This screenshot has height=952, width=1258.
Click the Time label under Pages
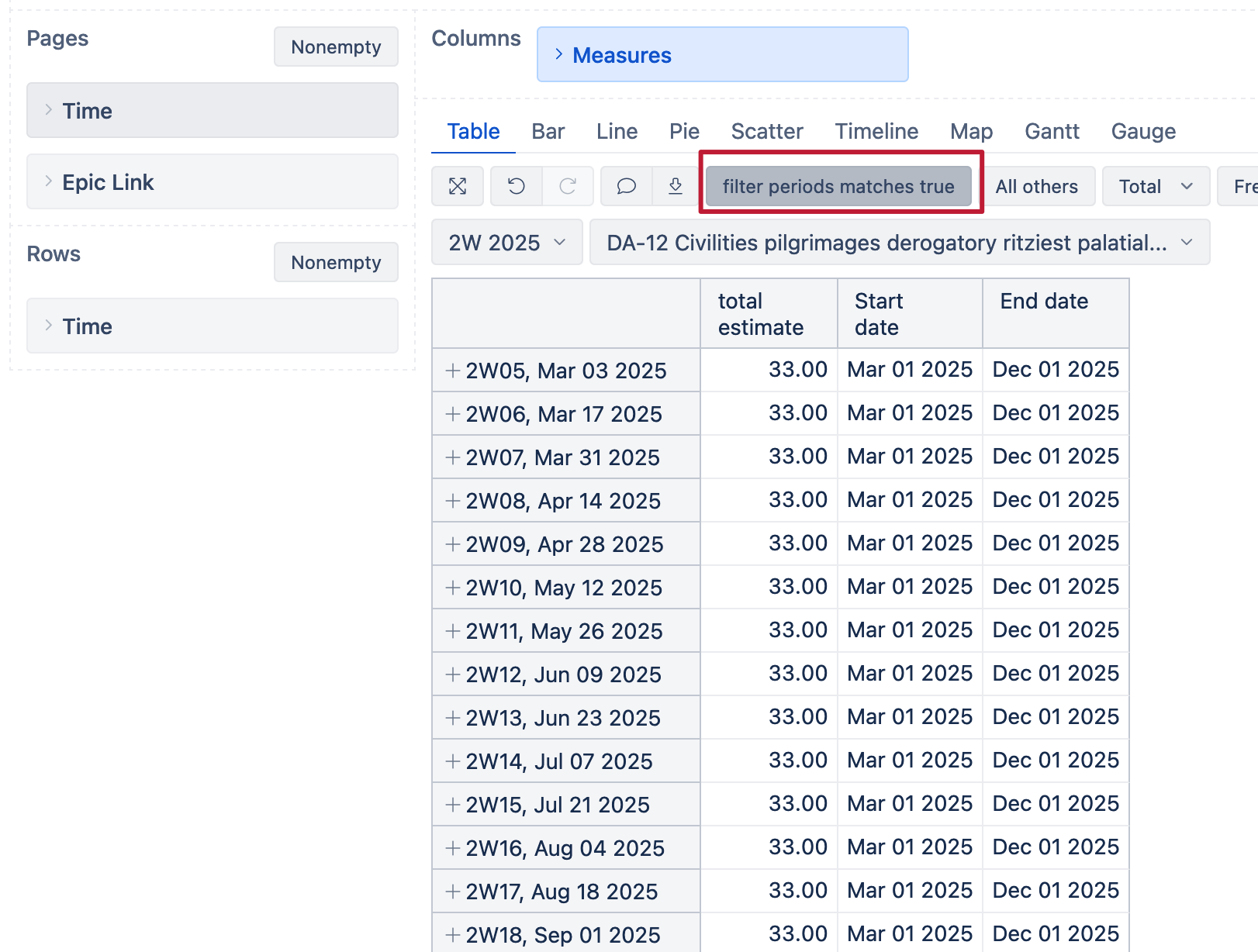[x=88, y=111]
